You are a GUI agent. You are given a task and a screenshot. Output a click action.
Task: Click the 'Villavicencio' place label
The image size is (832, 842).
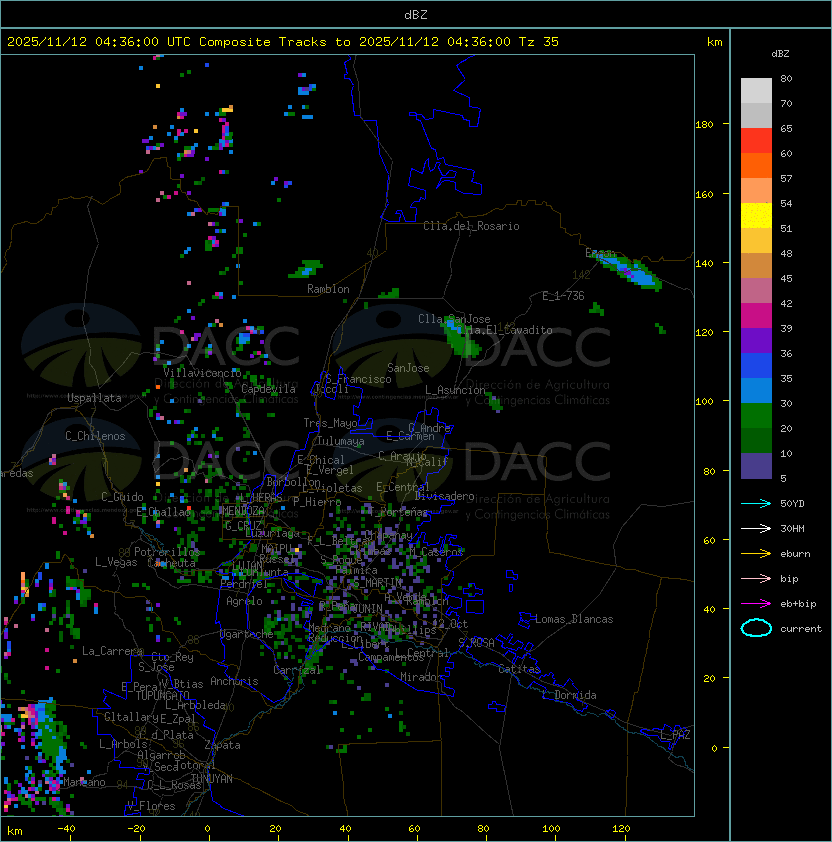click(x=202, y=372)
